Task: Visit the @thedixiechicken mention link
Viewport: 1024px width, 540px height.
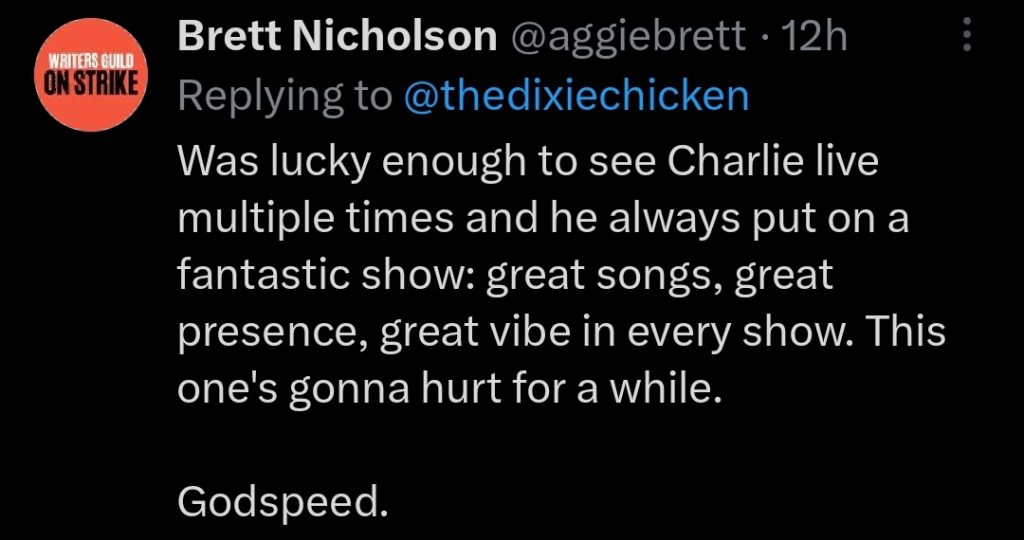Action: pyautogui.click(x=575, y=95)
